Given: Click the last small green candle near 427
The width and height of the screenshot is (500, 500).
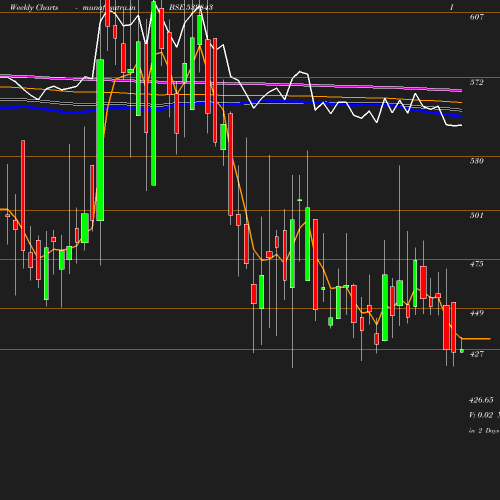Looking at the screenshot, I should coord(462,351).
